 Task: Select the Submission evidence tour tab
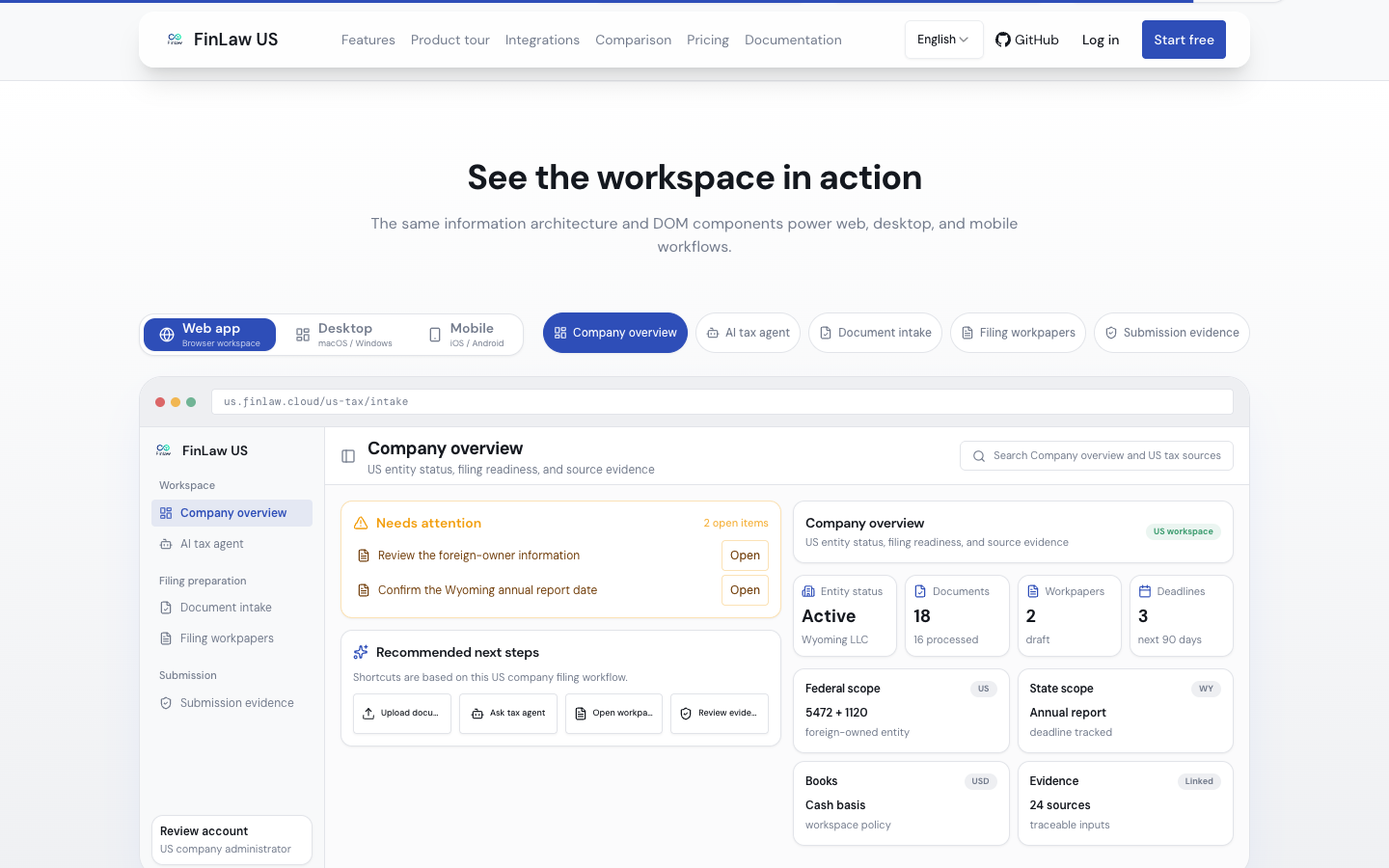click(x=1171, y=333)
